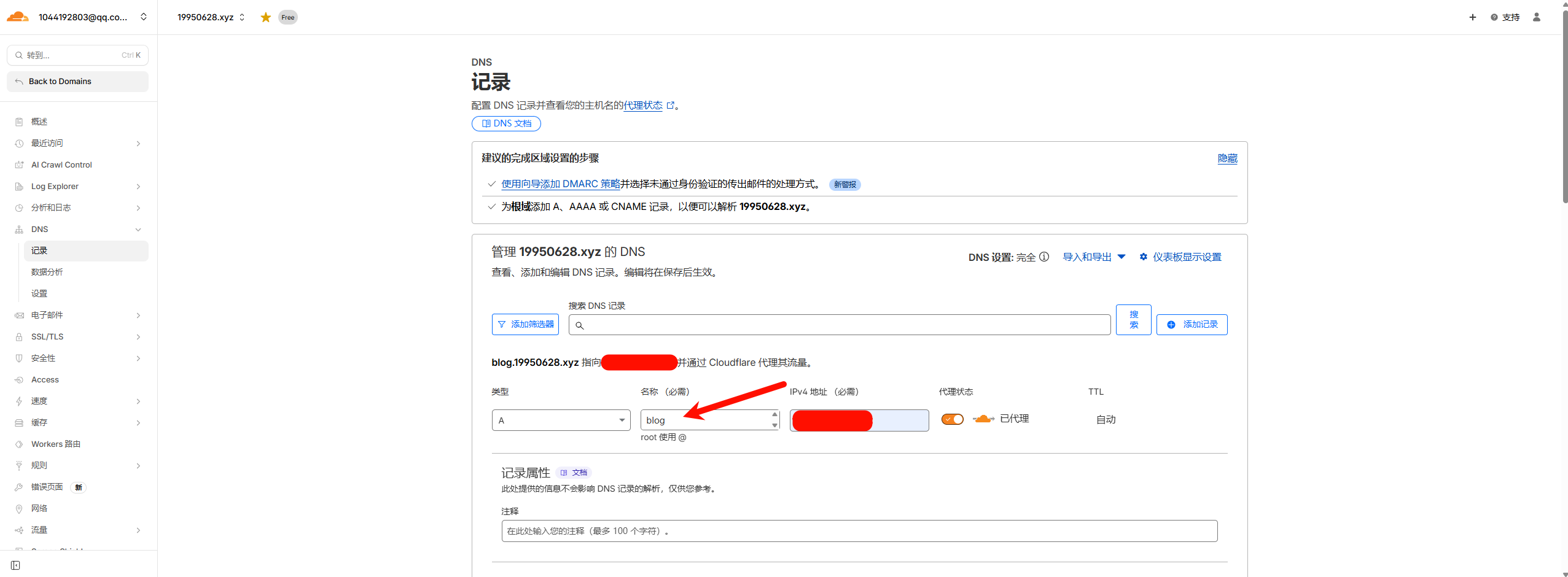
Task: Disable the 已代理 proxy toggle
Action: (952, 419)
